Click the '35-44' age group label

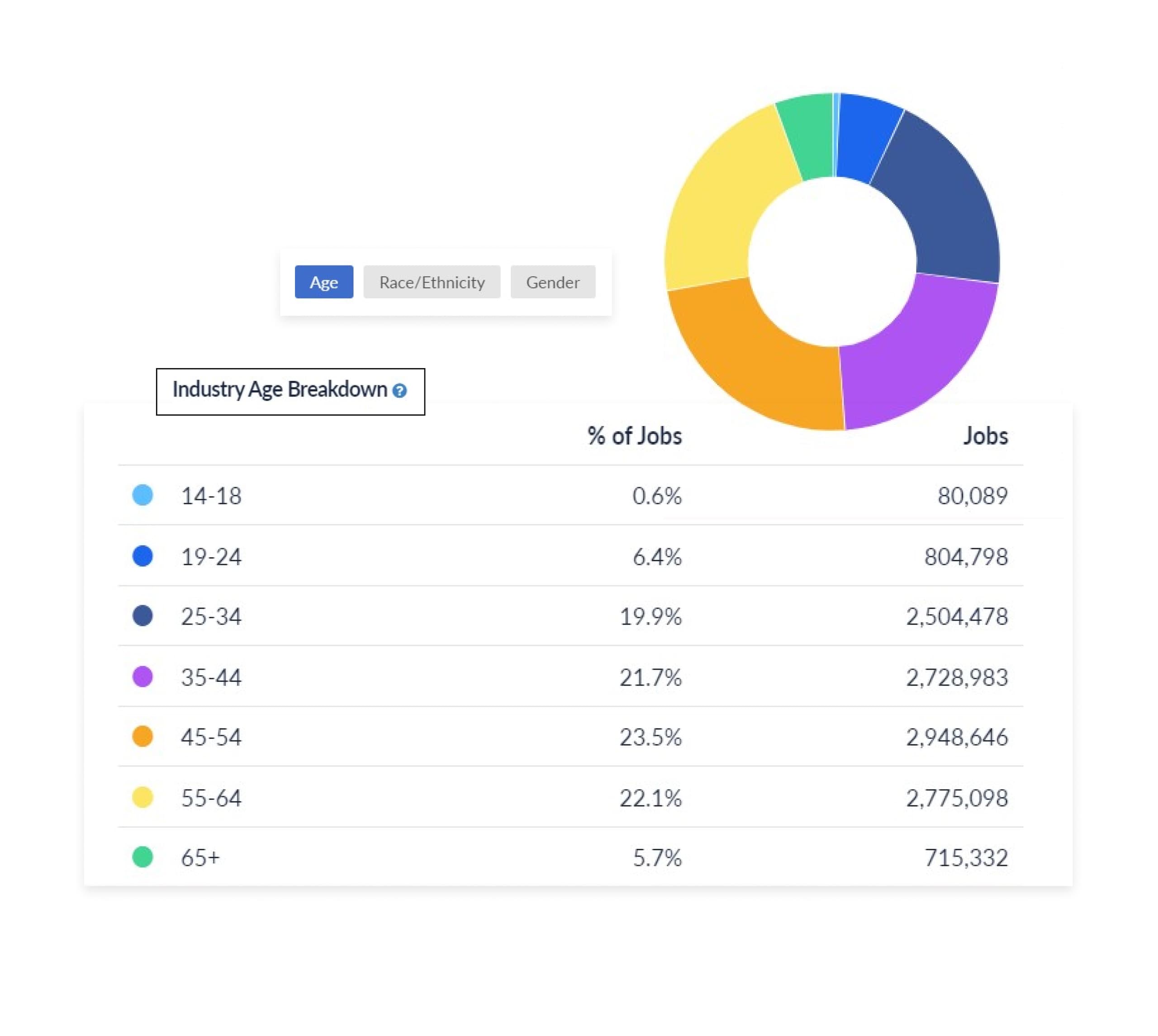pyautogui.click(x=211, y=677)
